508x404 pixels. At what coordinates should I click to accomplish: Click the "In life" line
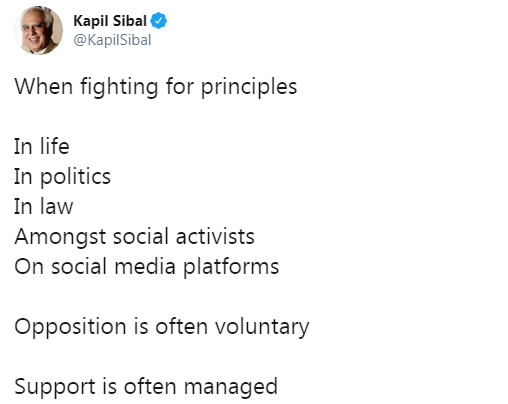(42, 146)
